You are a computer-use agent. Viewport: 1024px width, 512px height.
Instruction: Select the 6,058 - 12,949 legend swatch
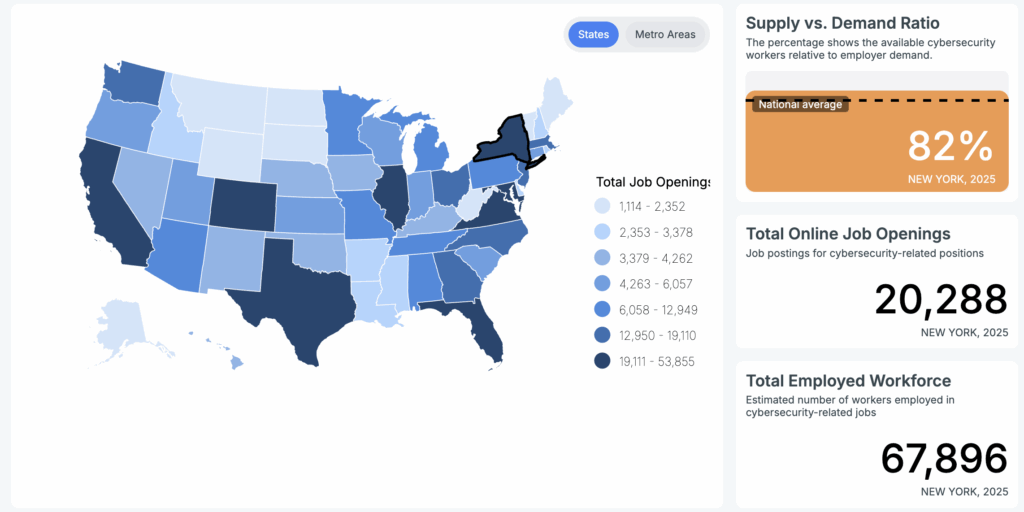(602, 310)
